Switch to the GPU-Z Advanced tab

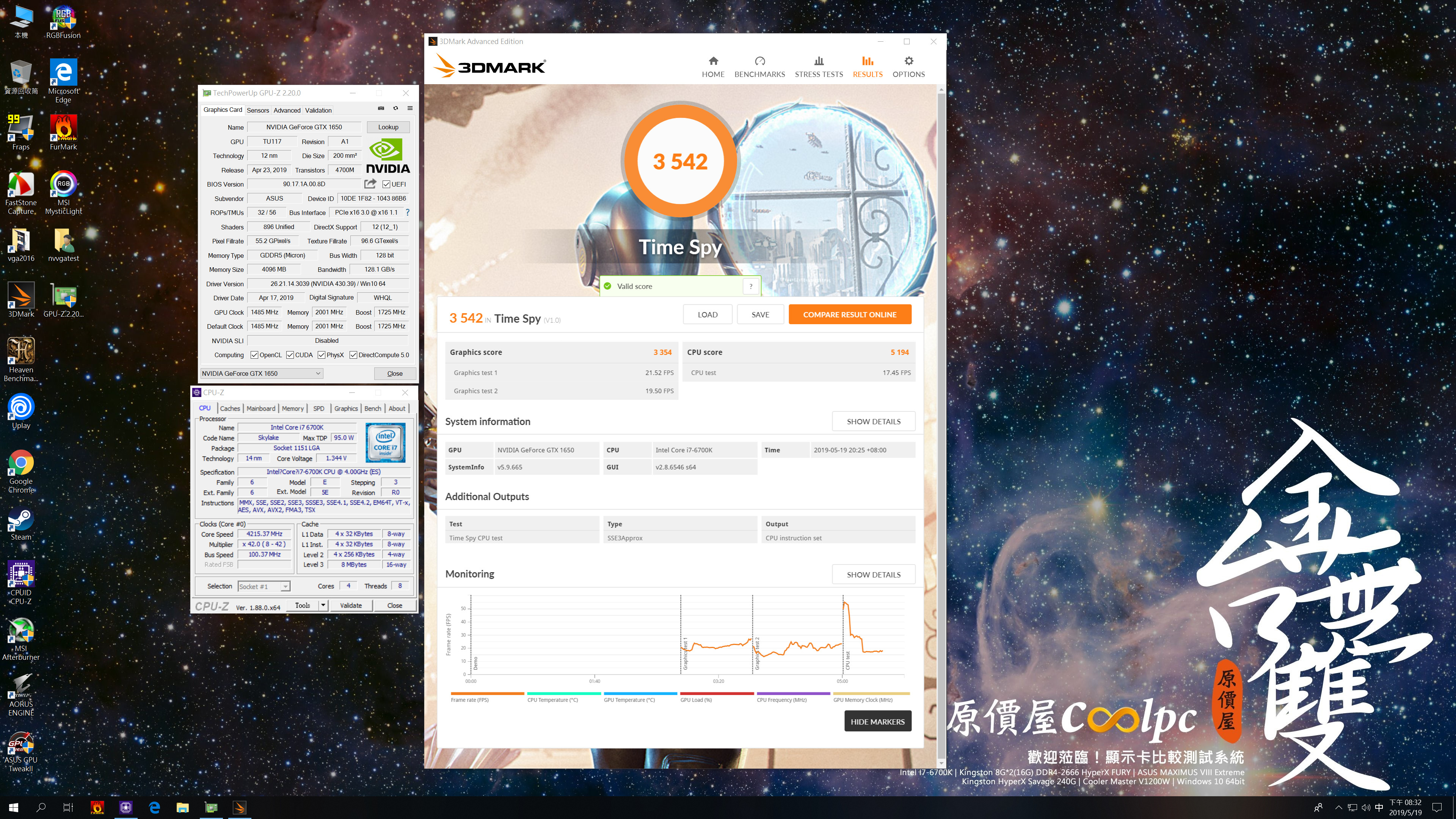[x=287, y=110]
